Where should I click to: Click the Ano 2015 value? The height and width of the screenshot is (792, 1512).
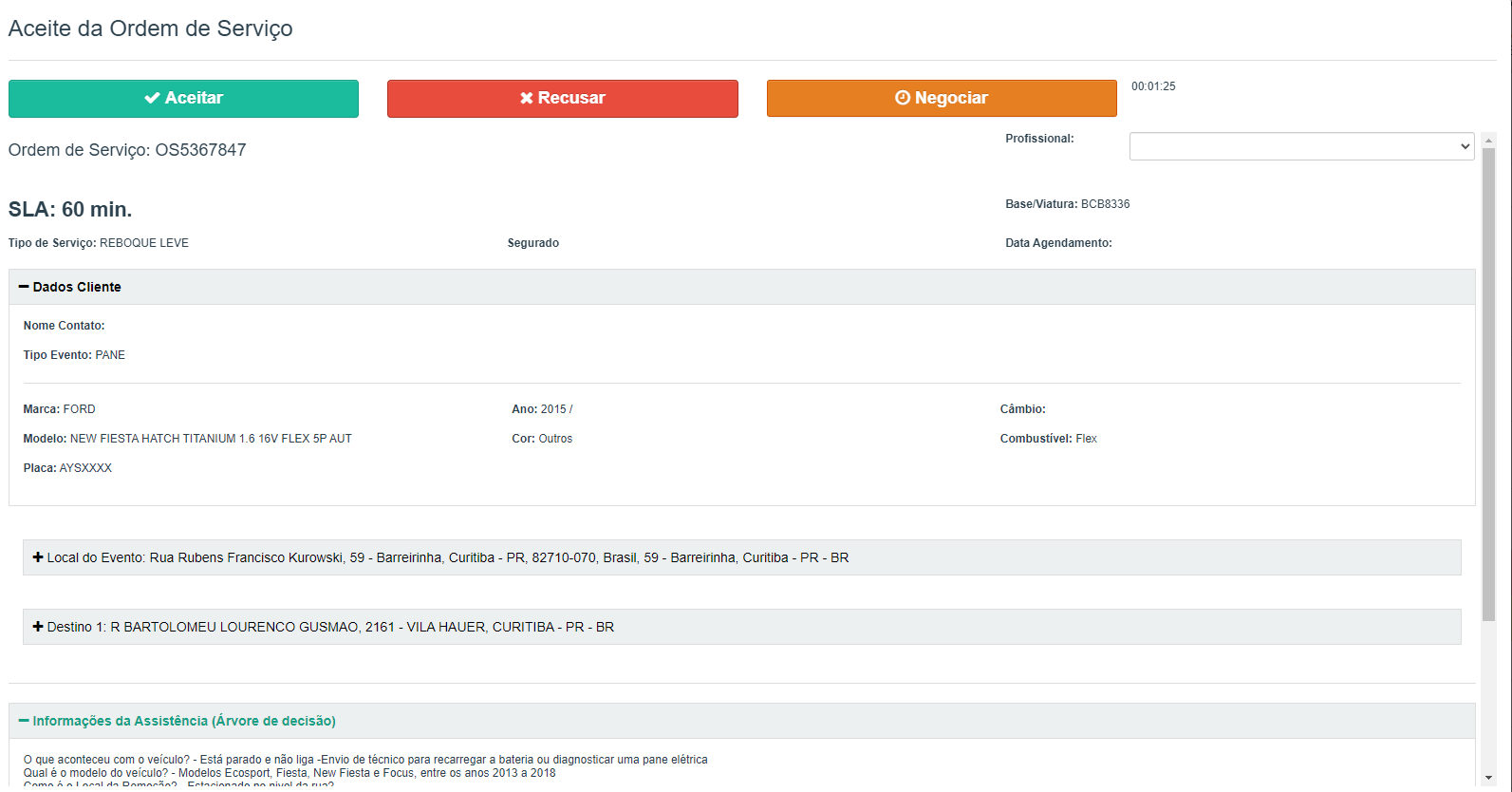(x=556, y=409)
